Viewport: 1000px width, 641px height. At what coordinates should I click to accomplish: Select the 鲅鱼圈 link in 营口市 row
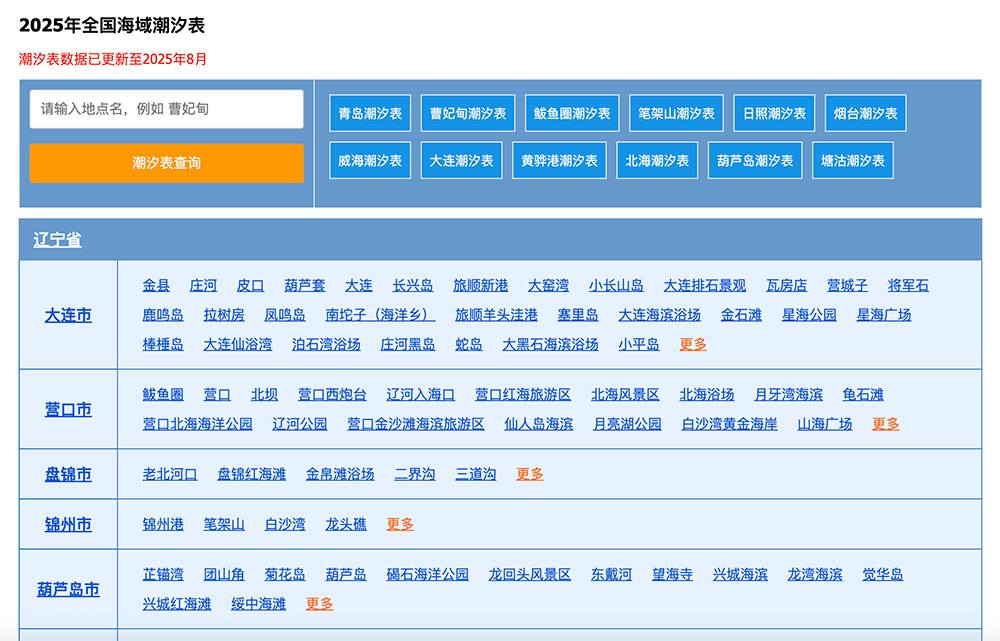click(163, 395)
